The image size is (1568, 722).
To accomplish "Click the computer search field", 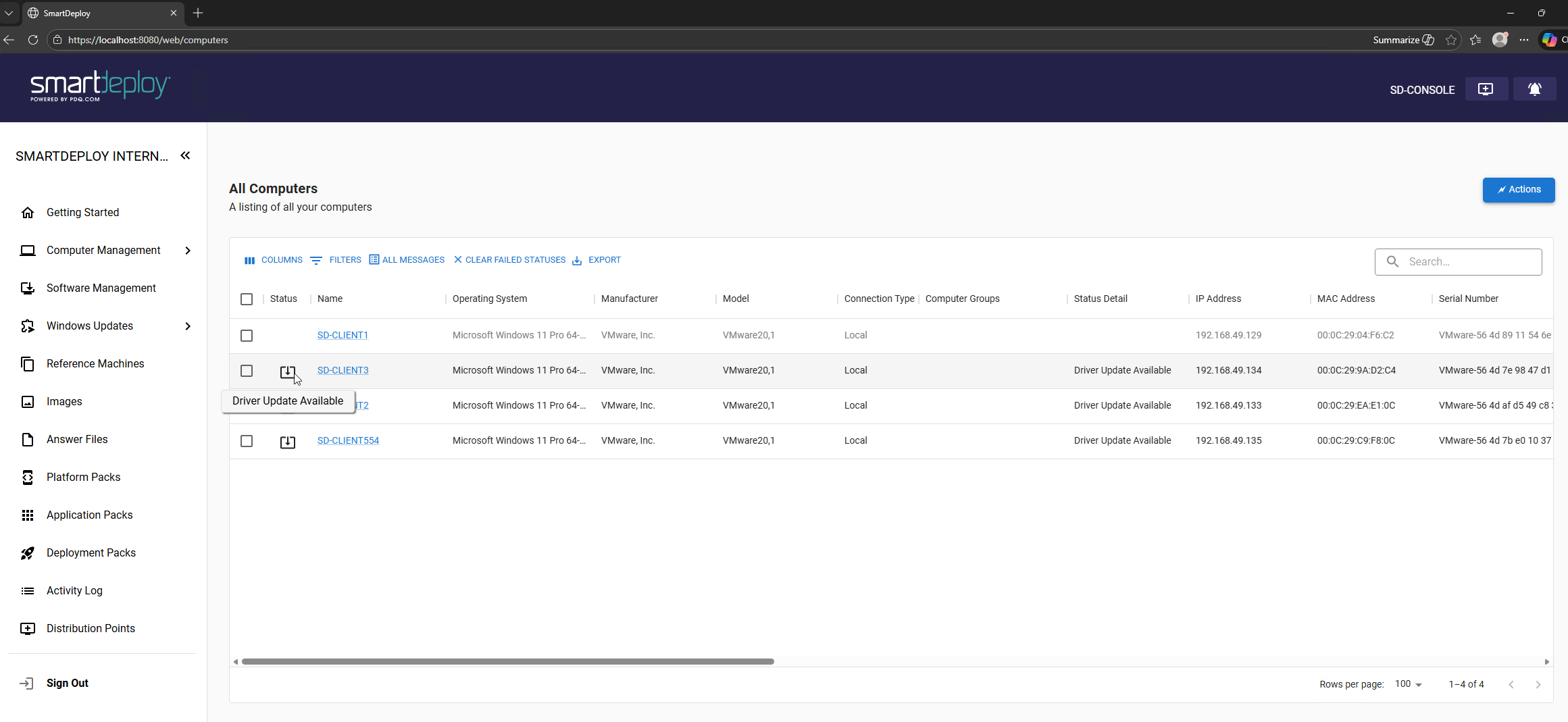I will [x=1466, y=262].
